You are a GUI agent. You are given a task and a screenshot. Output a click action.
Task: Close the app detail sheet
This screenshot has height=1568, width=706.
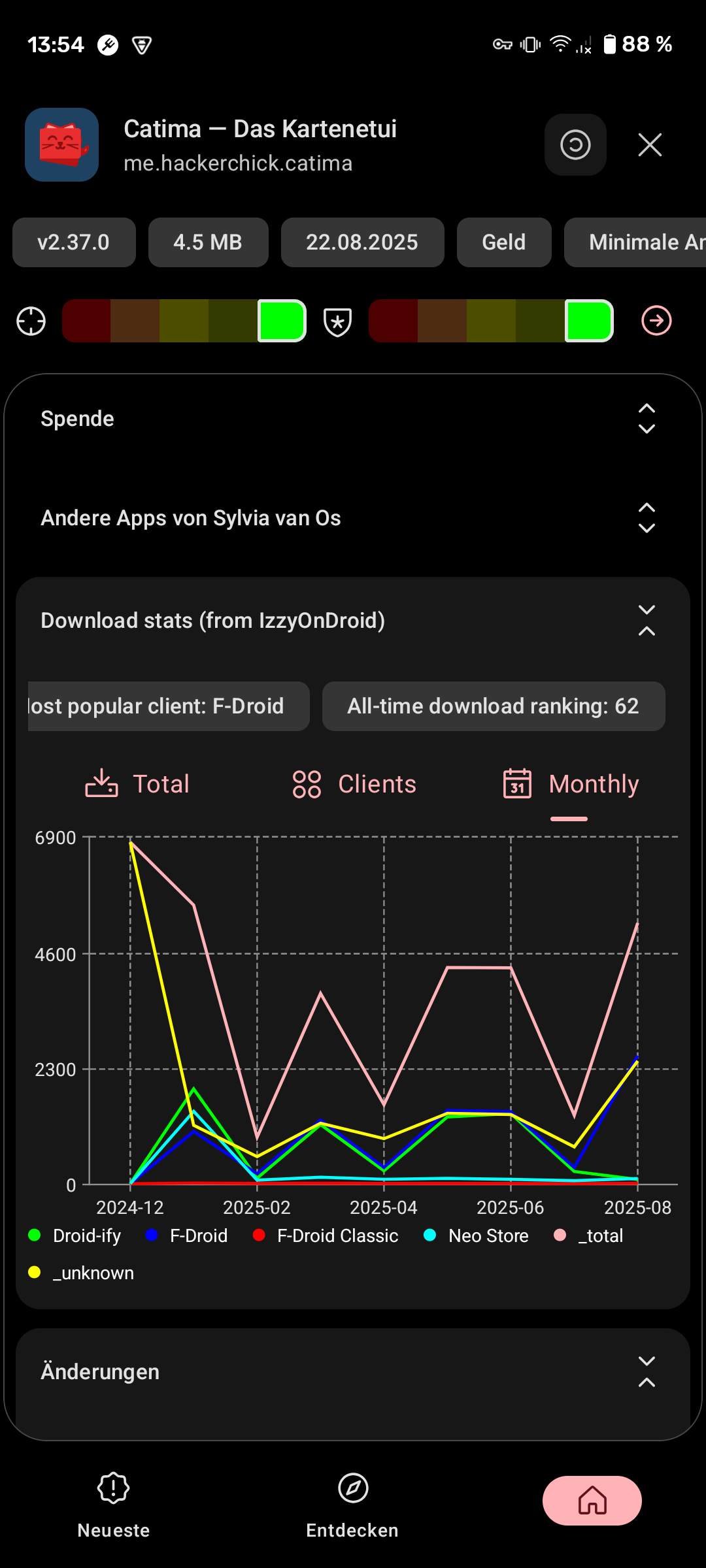650,144
